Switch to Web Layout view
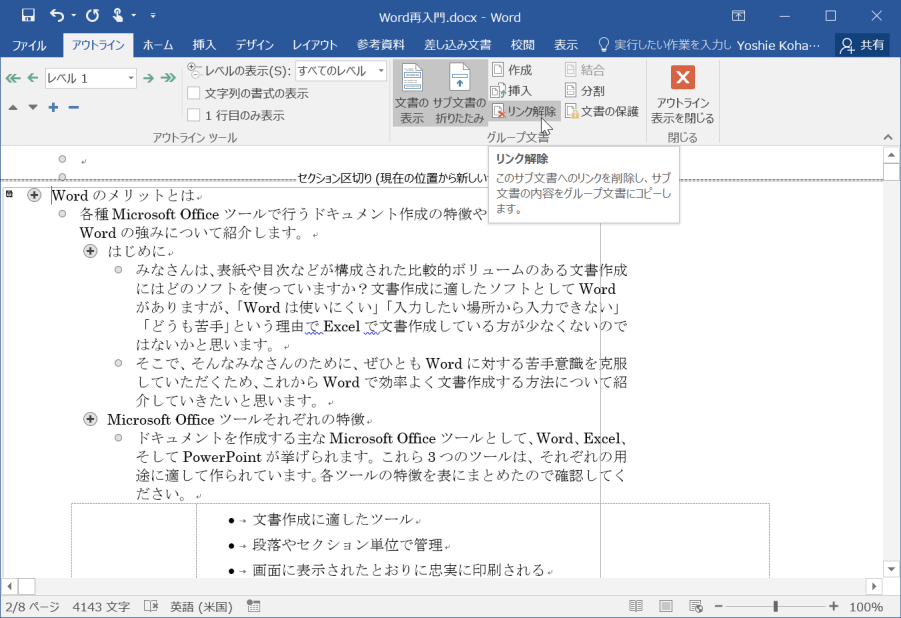Screen dimensions: 901x618 point(696,606)
